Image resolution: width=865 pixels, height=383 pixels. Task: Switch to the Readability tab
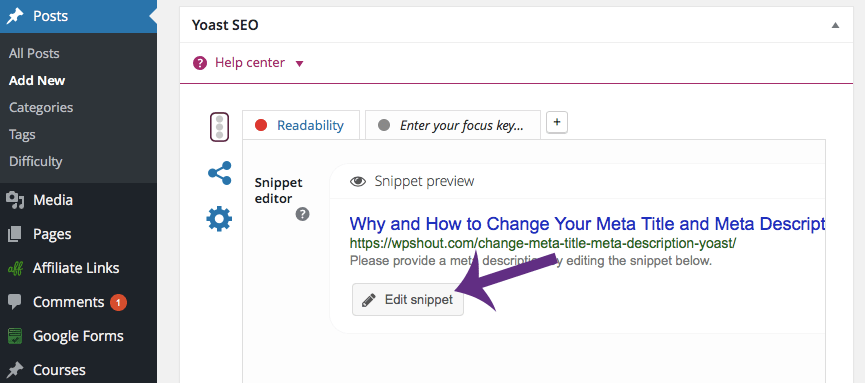301,125
